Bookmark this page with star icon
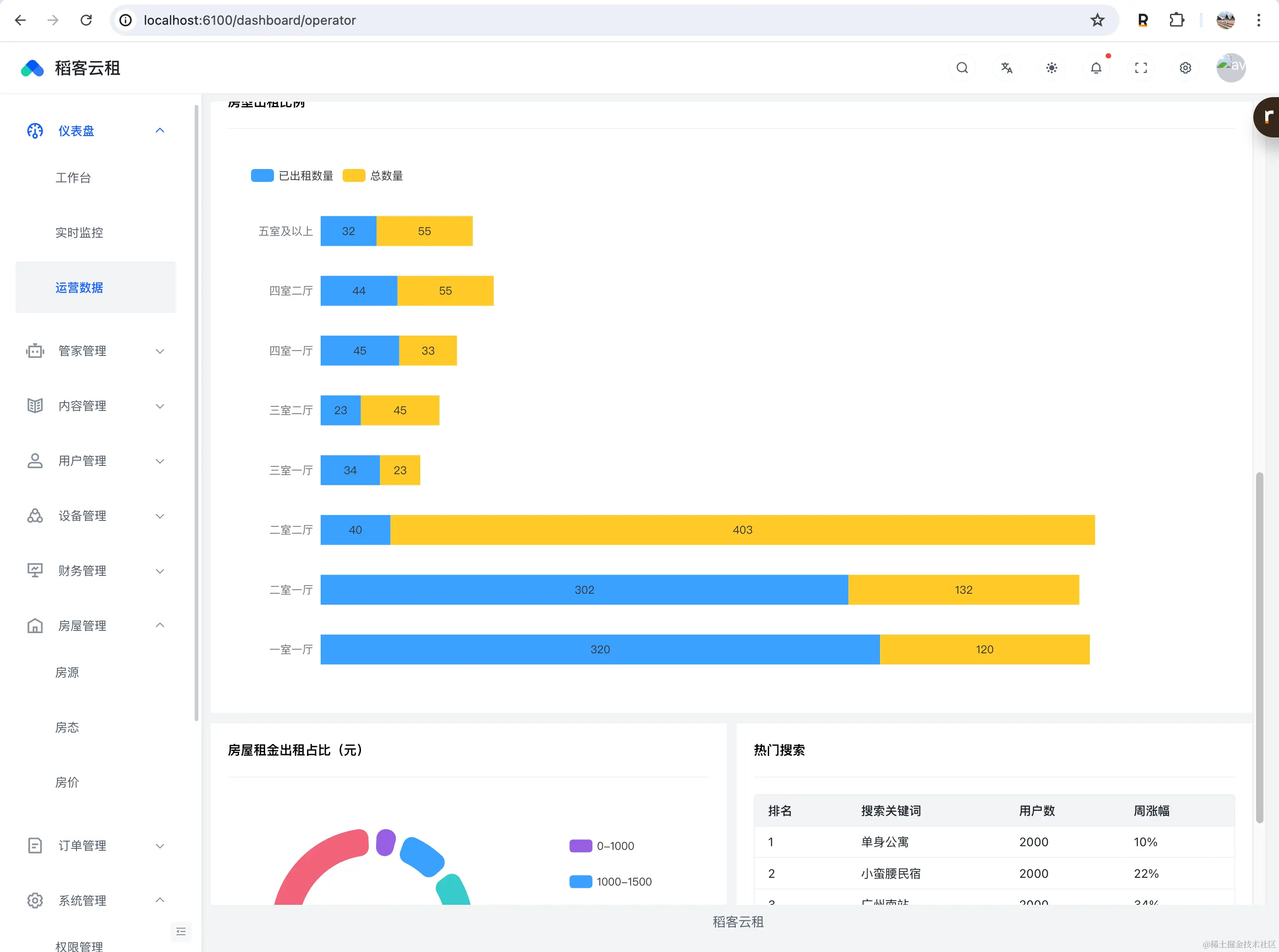 [1097, 20]
